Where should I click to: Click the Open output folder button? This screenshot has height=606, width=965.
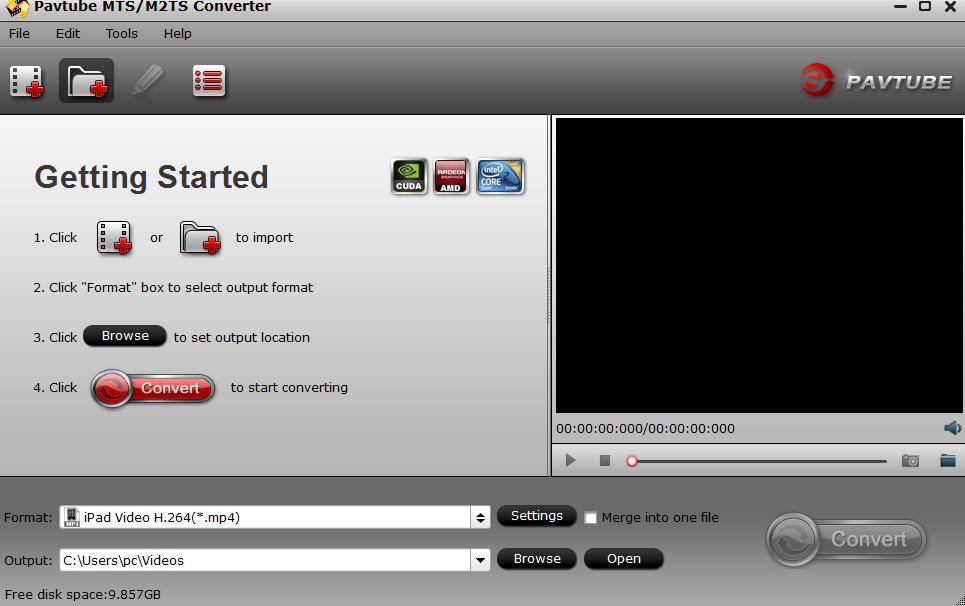(623, 559)
